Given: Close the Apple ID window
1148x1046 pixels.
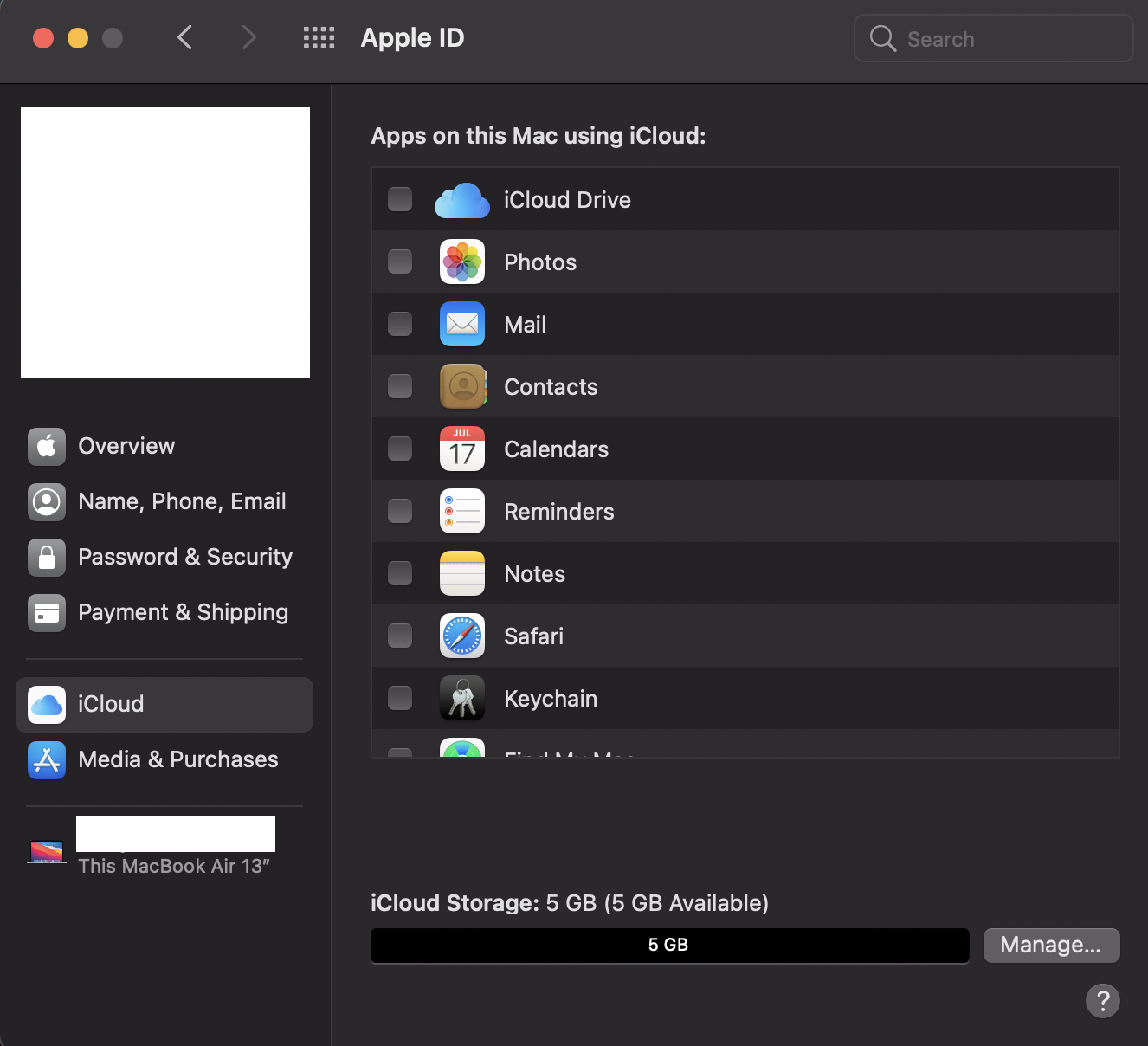Looking at the screenshot, I should point(43,38).
